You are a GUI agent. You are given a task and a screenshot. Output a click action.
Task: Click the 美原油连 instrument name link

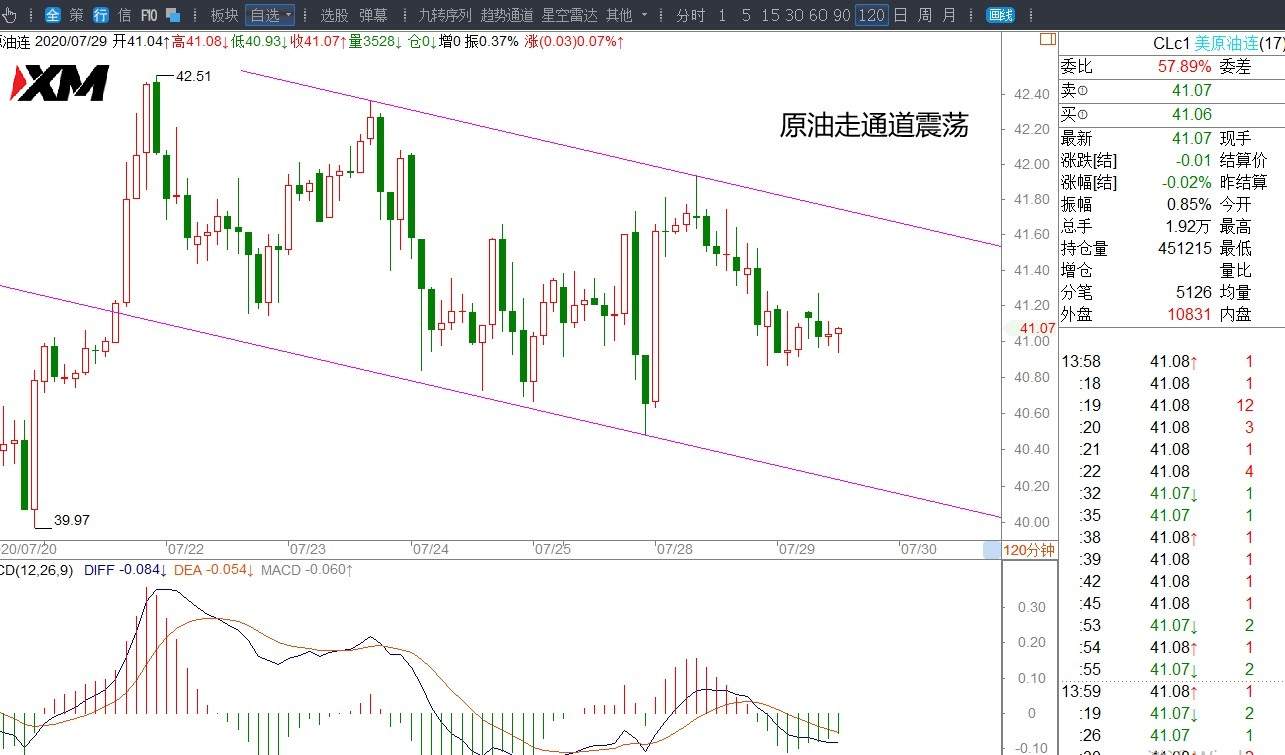[1226, 43]
